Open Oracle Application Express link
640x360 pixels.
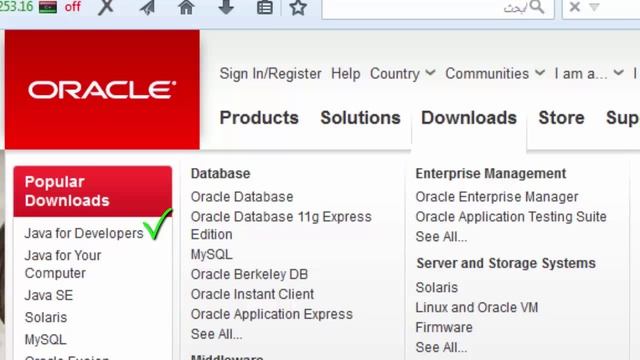[272, 314]
